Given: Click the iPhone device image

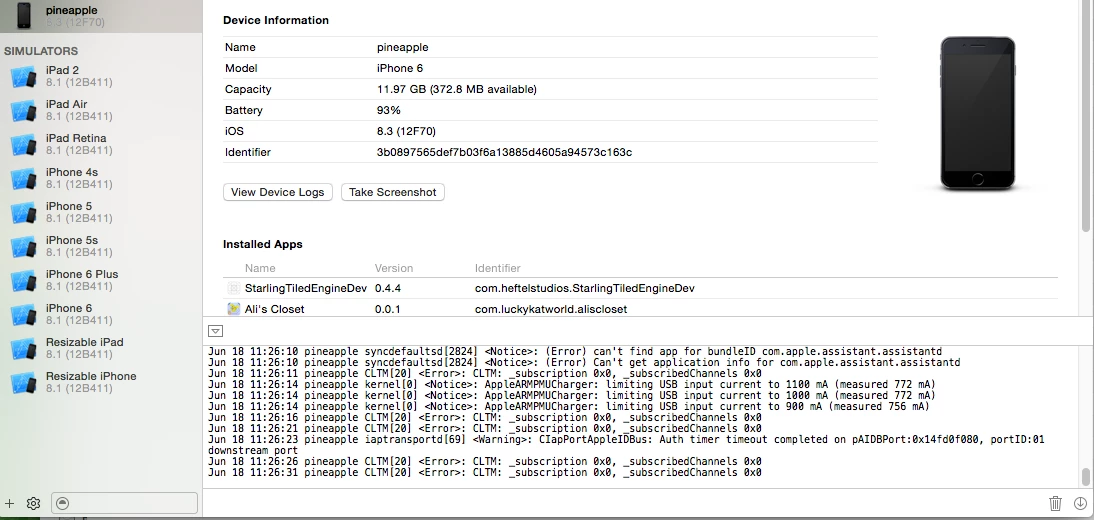Looking at the screenshot, I should point(977,113).
